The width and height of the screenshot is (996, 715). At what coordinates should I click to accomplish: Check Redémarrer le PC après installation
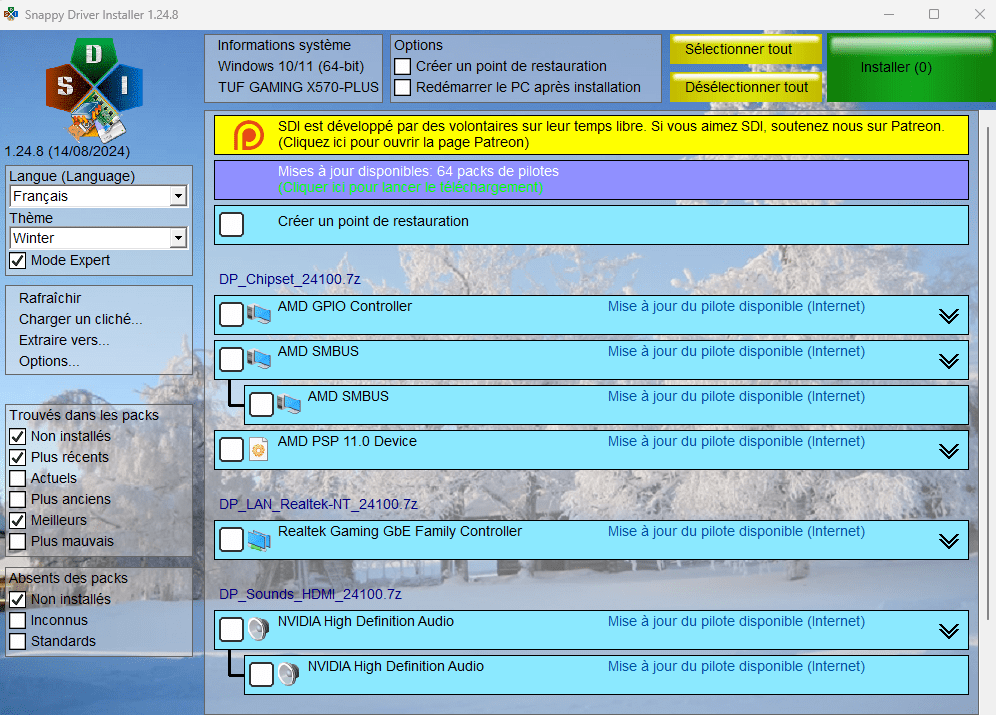(403, 88)
